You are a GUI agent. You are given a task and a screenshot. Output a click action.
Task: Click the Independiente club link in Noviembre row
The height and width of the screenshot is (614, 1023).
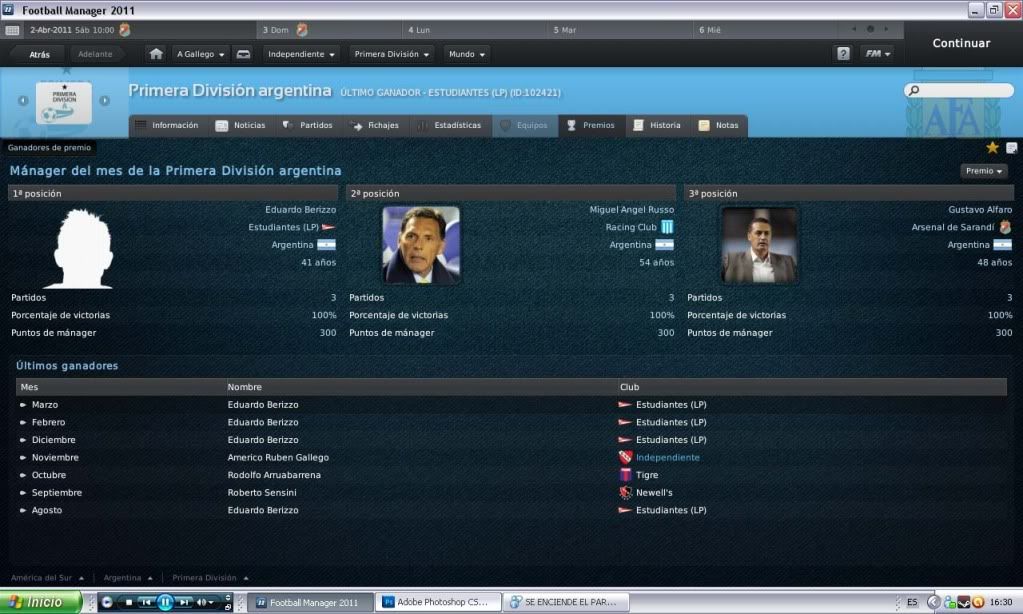point(667,457)
